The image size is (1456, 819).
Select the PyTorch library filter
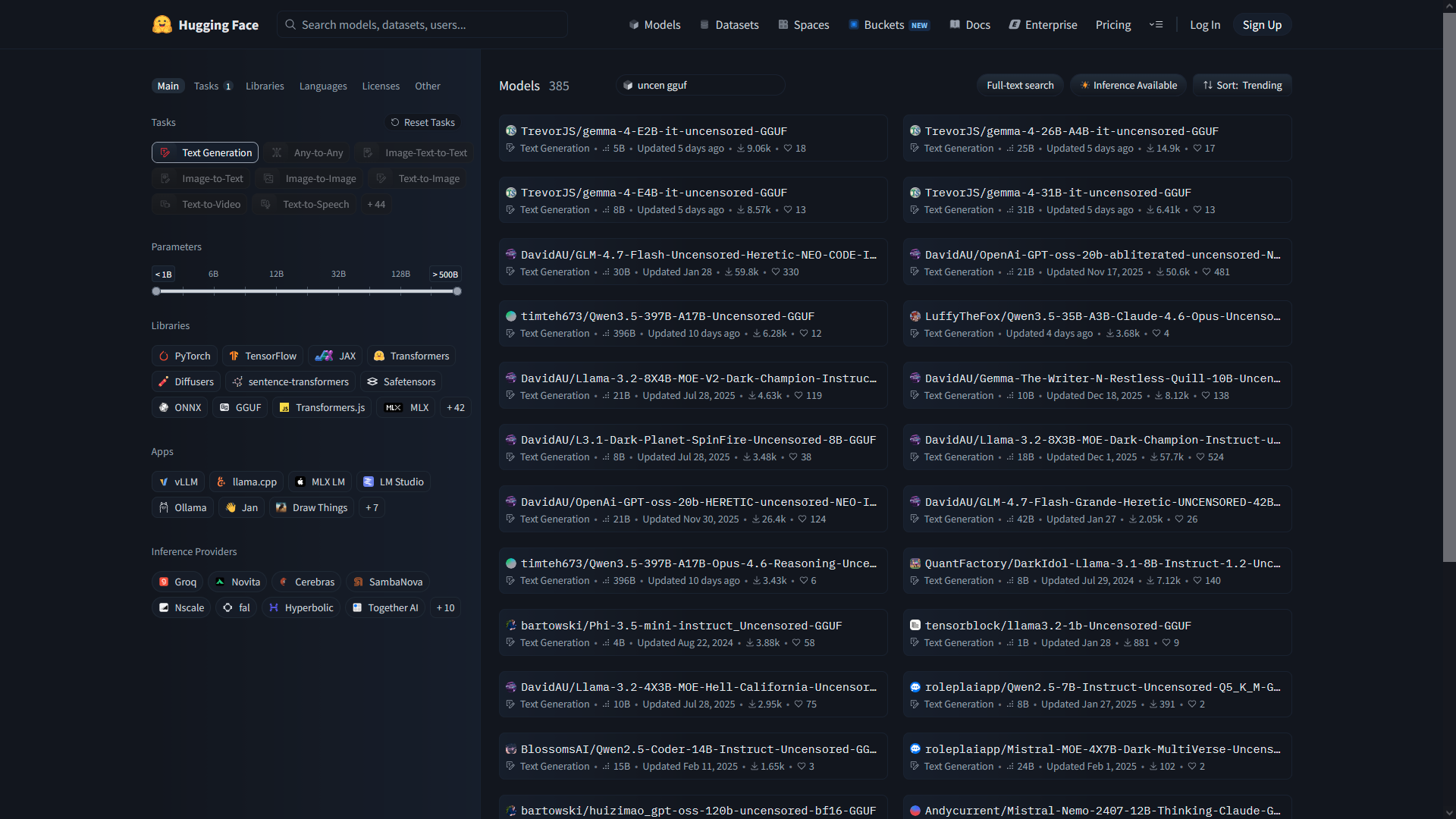point(184,356)
